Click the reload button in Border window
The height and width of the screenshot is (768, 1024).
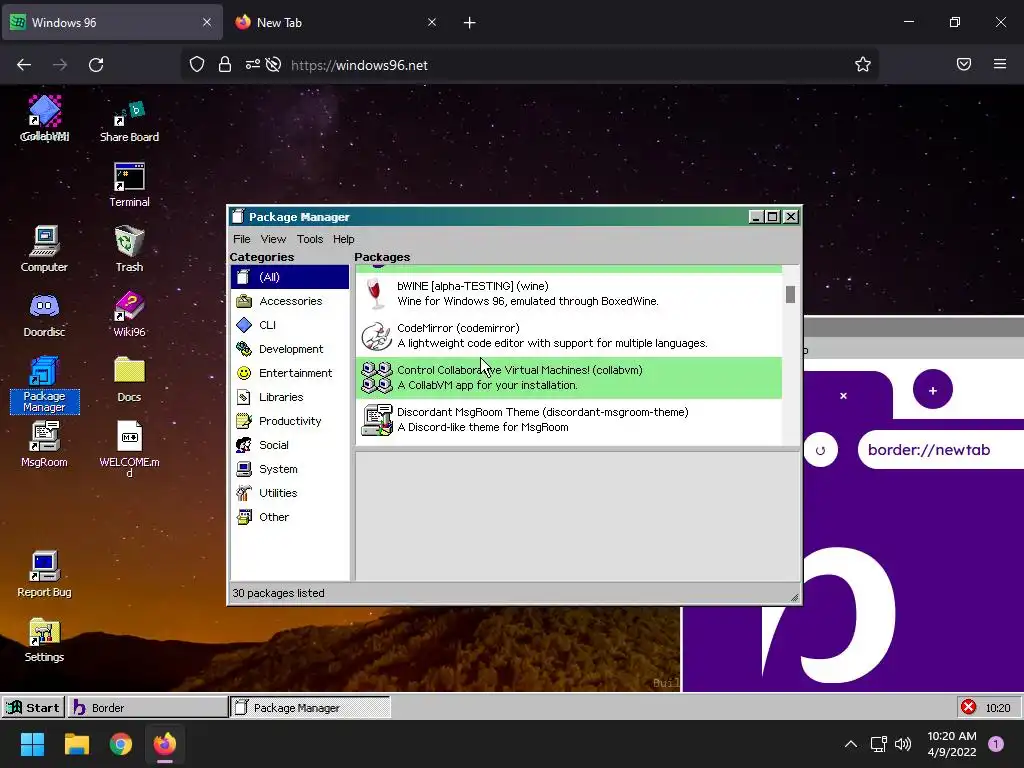[820, 450]
